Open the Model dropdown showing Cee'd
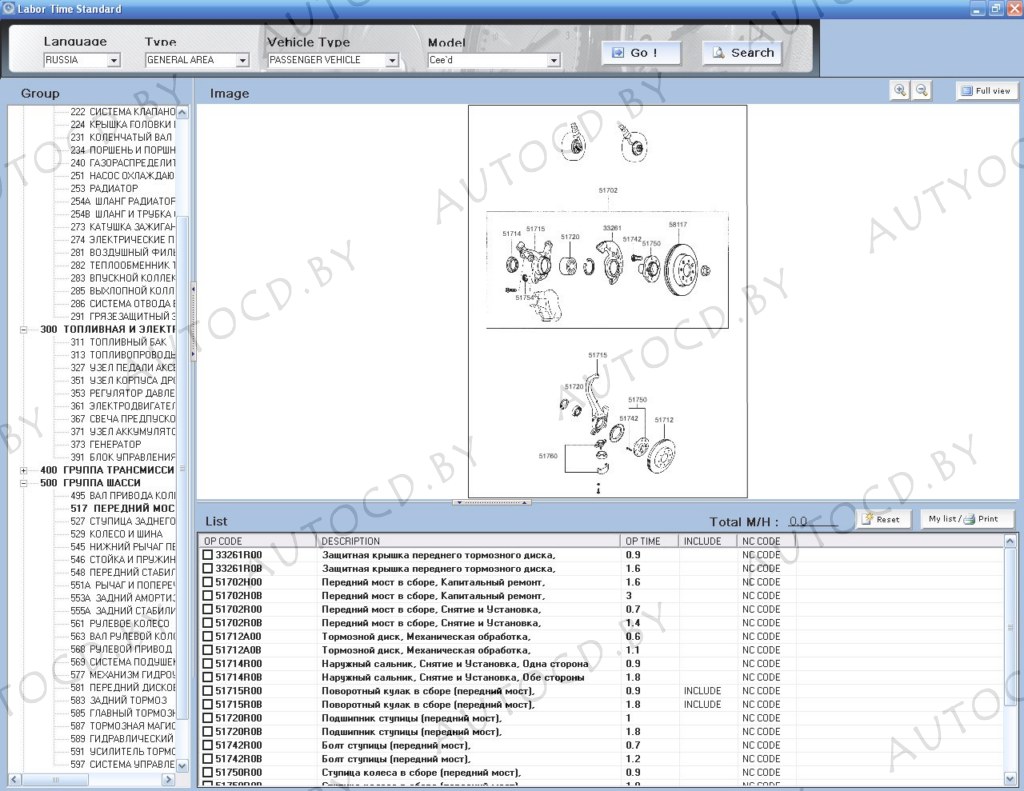The height and width of the screenshot is (791, 1024). (553, 60)
